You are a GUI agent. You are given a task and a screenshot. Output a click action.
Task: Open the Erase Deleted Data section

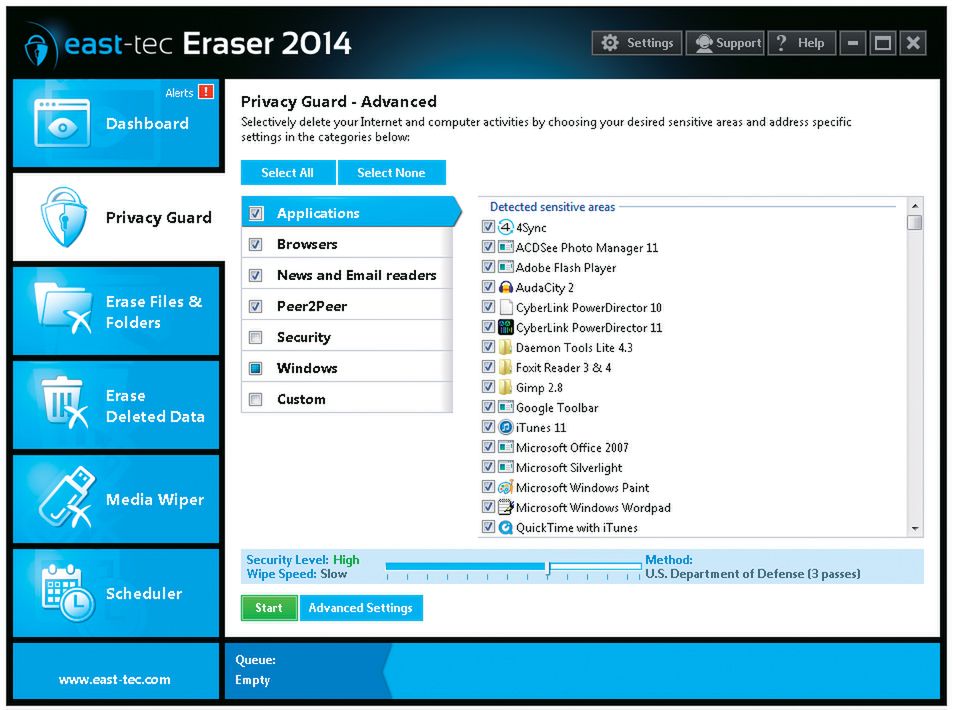coord(116,405)
